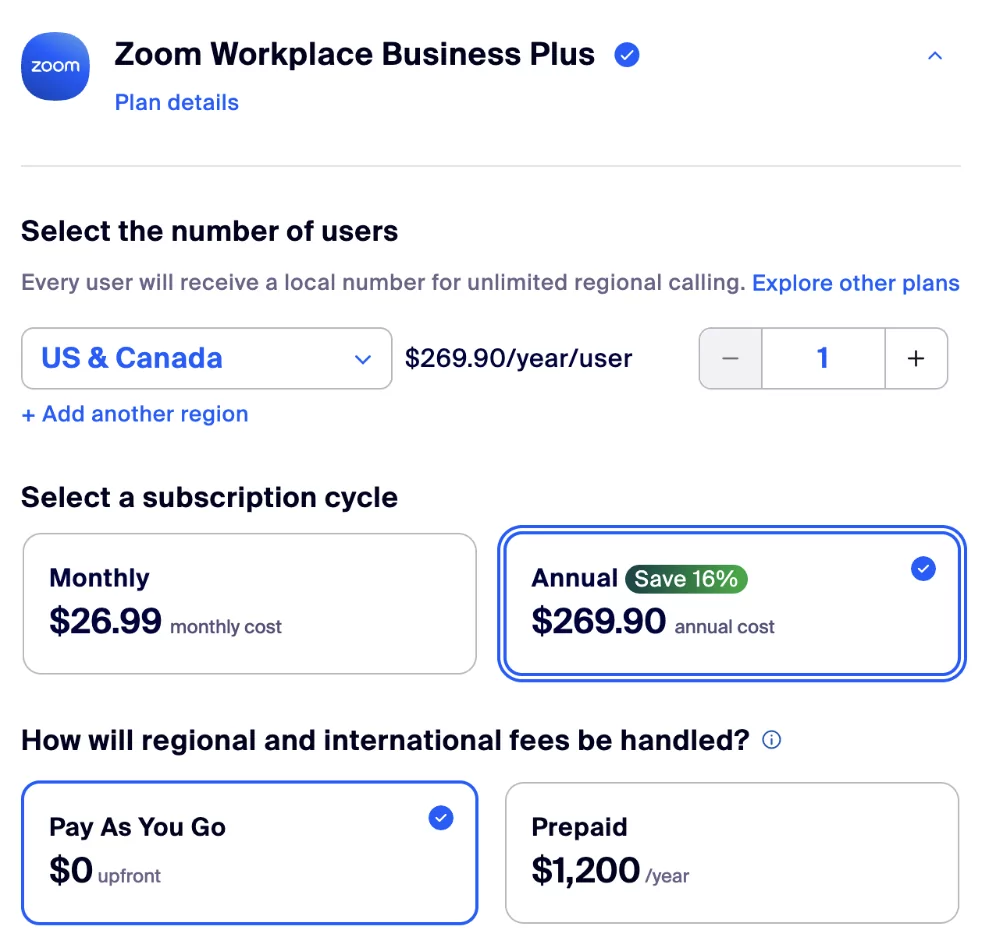
Task: Click the checkmark on Pay As You Go
Action: [440, 818]
